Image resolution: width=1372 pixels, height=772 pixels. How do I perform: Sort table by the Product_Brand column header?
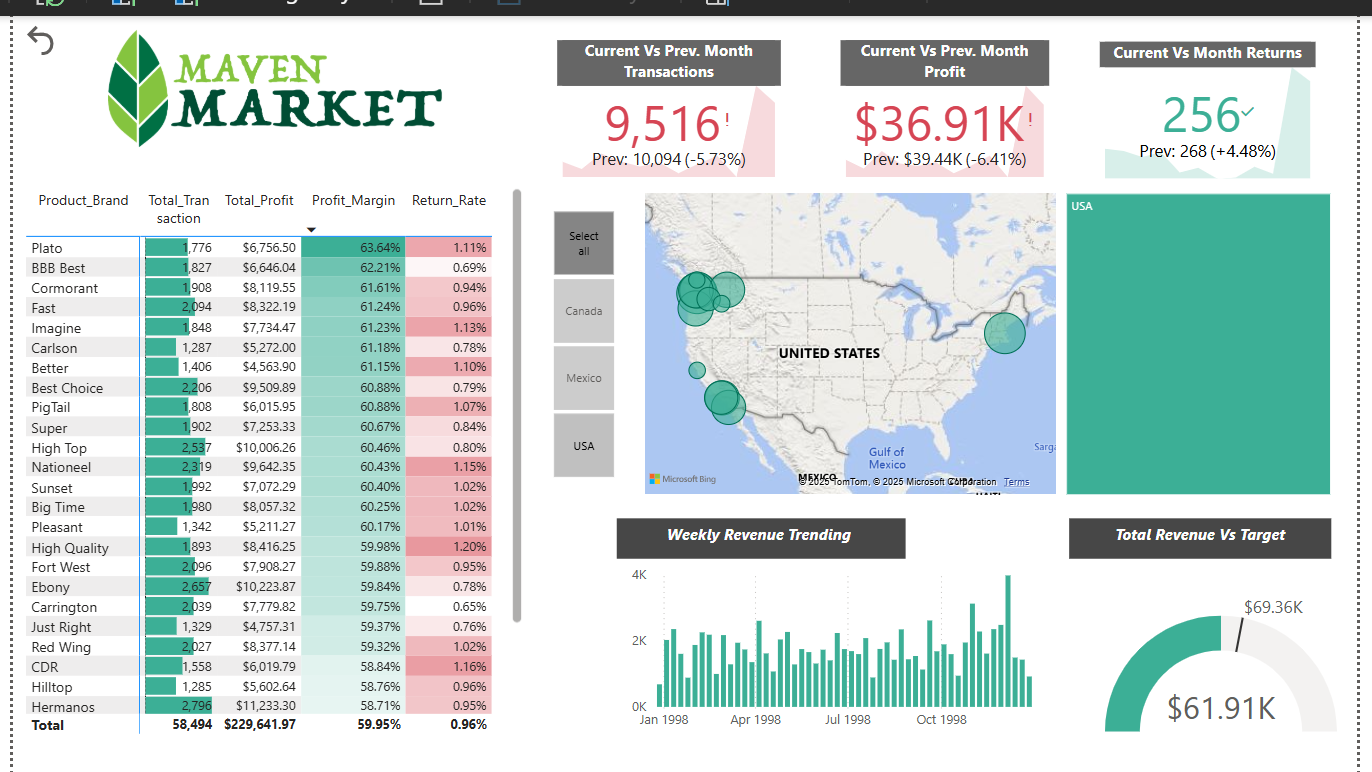pos(83,200)
